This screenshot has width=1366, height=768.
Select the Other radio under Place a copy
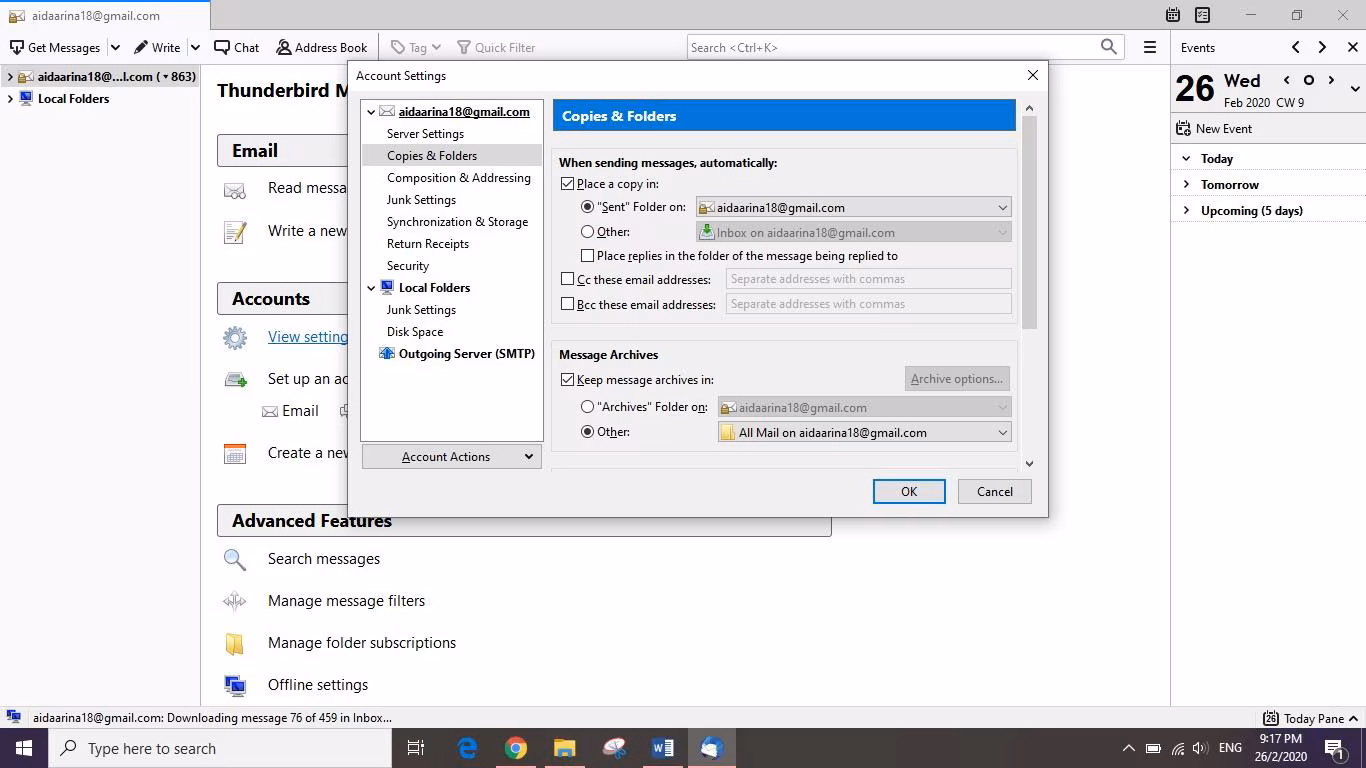[x=588, y=232]
